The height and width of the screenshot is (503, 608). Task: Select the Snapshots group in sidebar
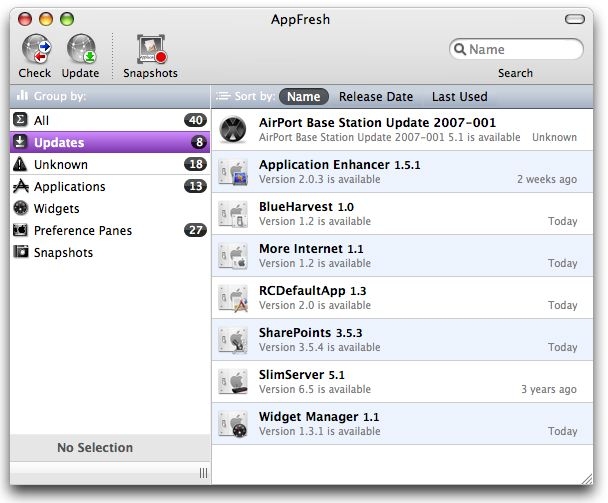point(110,252)
